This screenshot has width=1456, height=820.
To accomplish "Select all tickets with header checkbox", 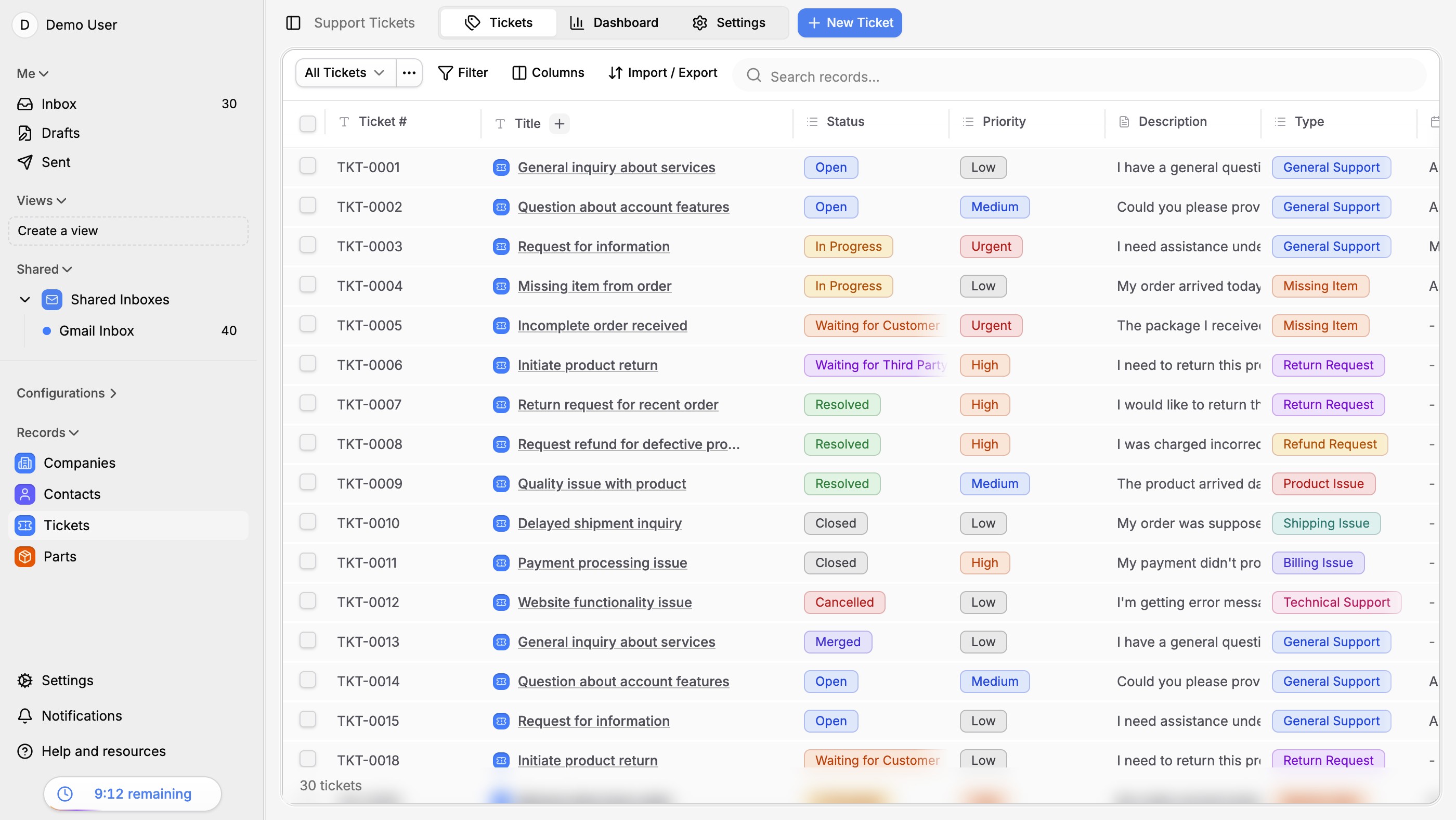I will coord(307,124).
